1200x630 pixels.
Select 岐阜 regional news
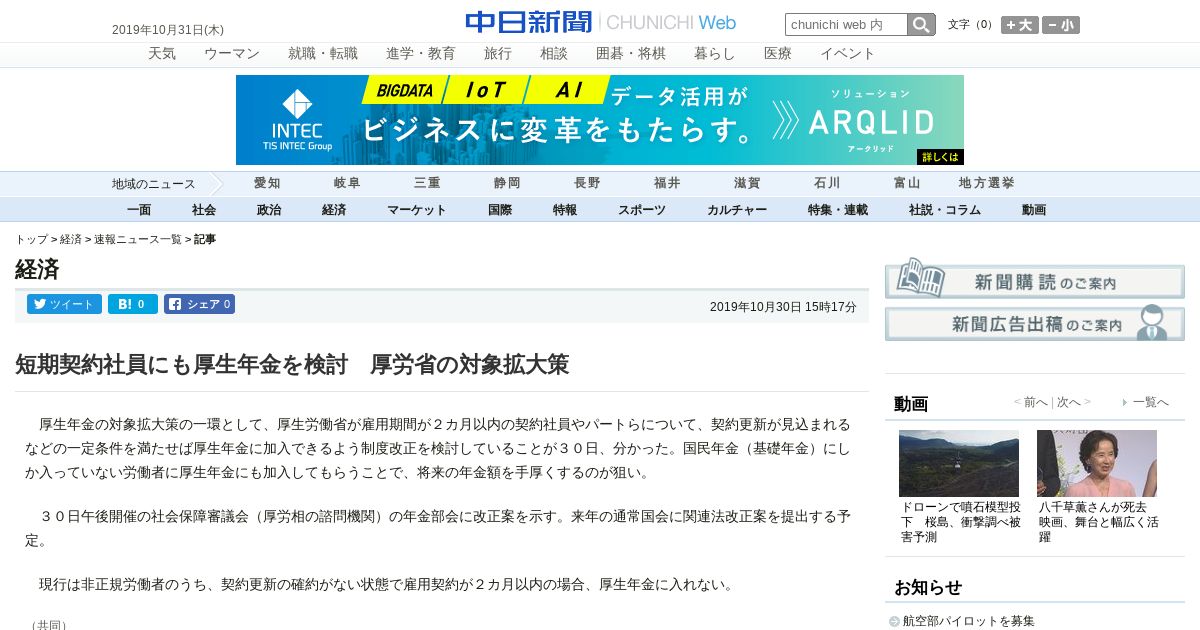click(347, 183)
